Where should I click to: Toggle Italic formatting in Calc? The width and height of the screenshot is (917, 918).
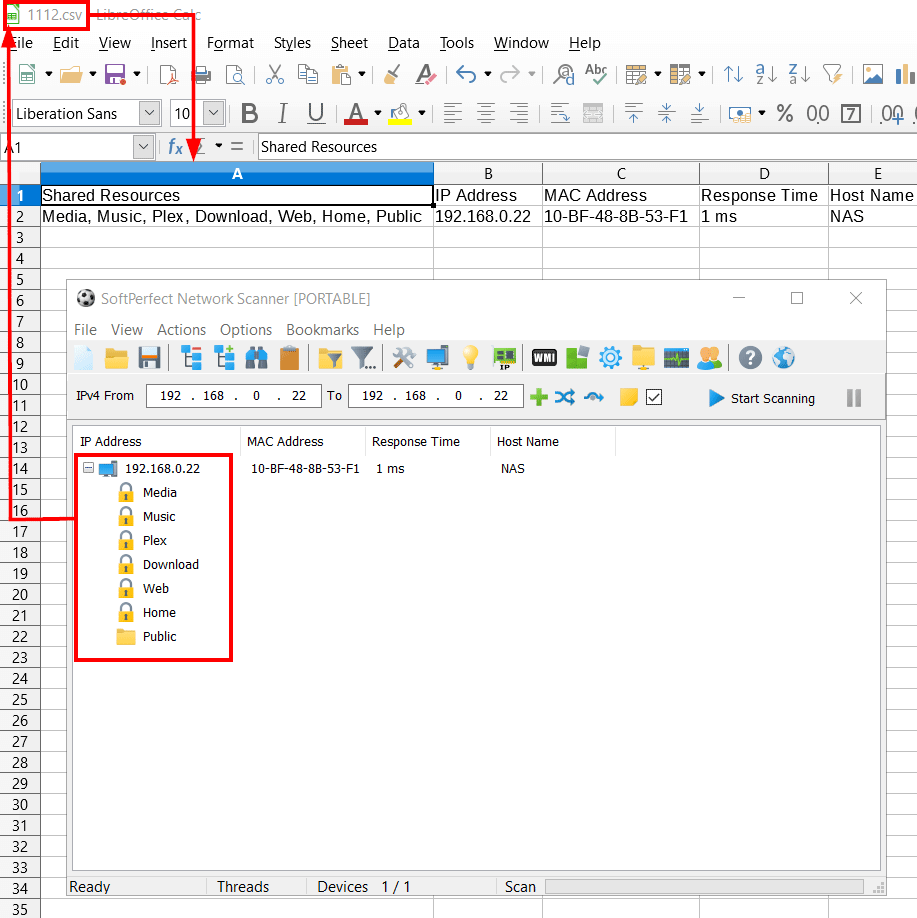(282, 113)
